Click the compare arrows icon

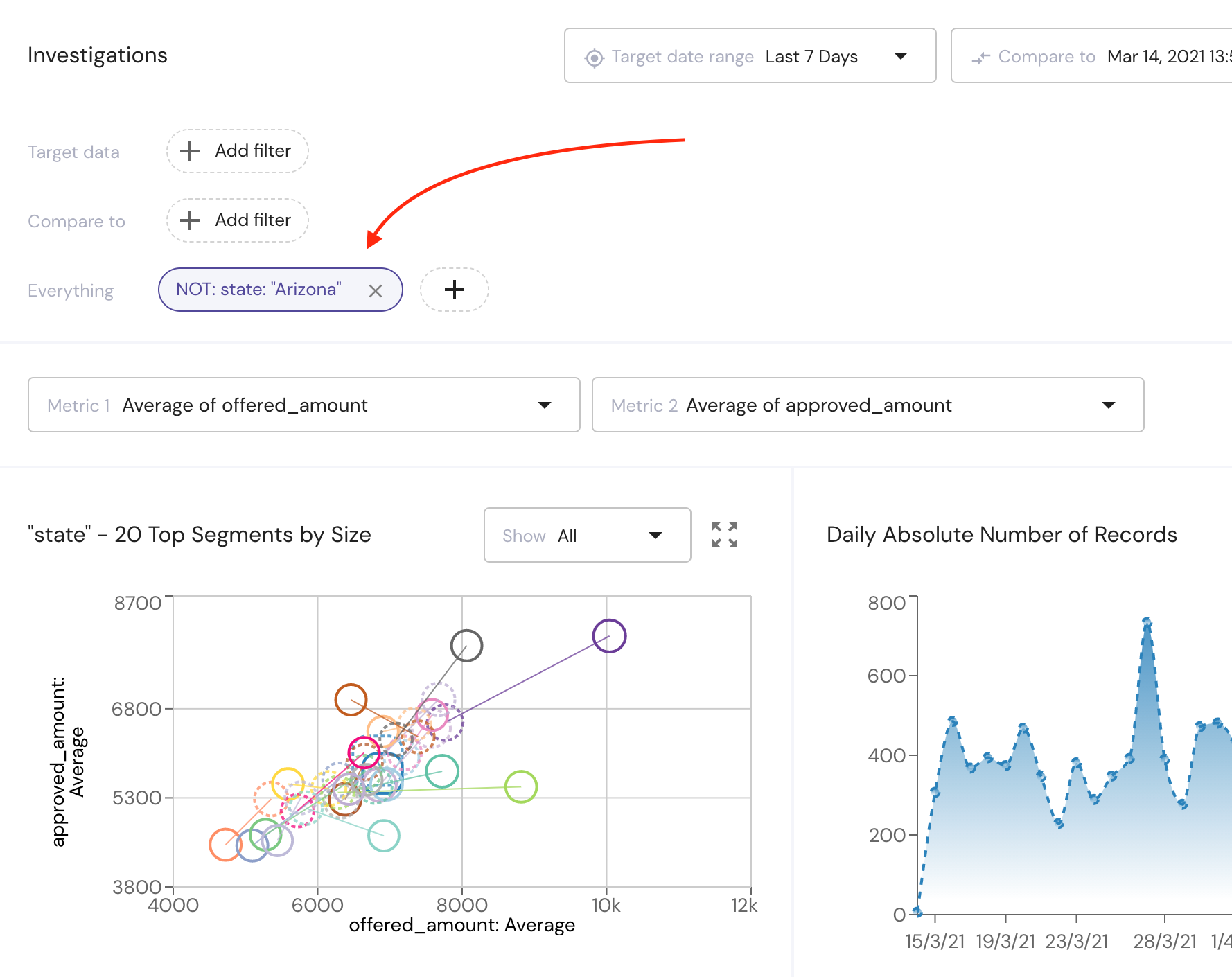[980, 58]
